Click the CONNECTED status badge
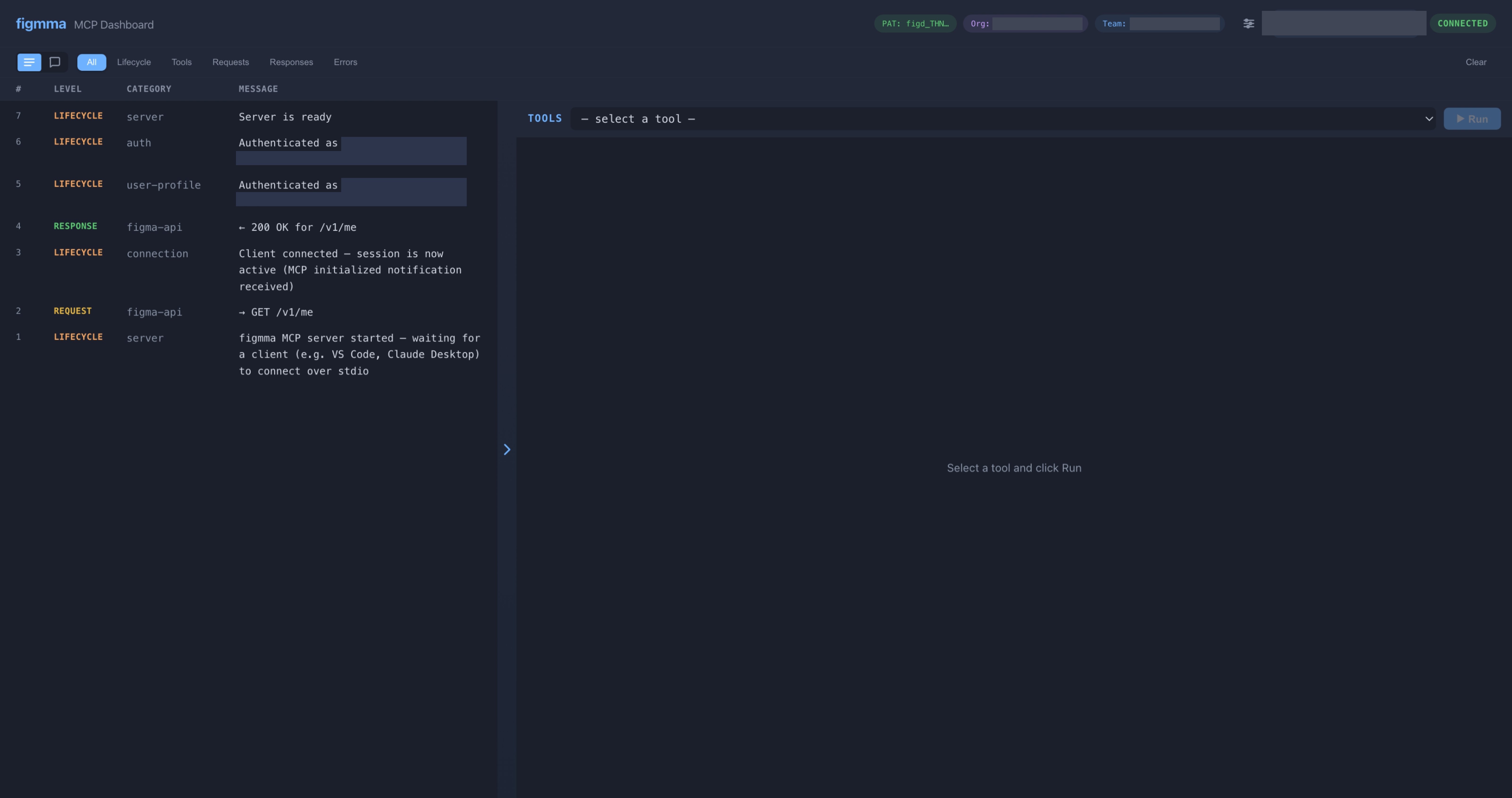The width and height of the screenshot is (1512, 798). [1462, 23]
